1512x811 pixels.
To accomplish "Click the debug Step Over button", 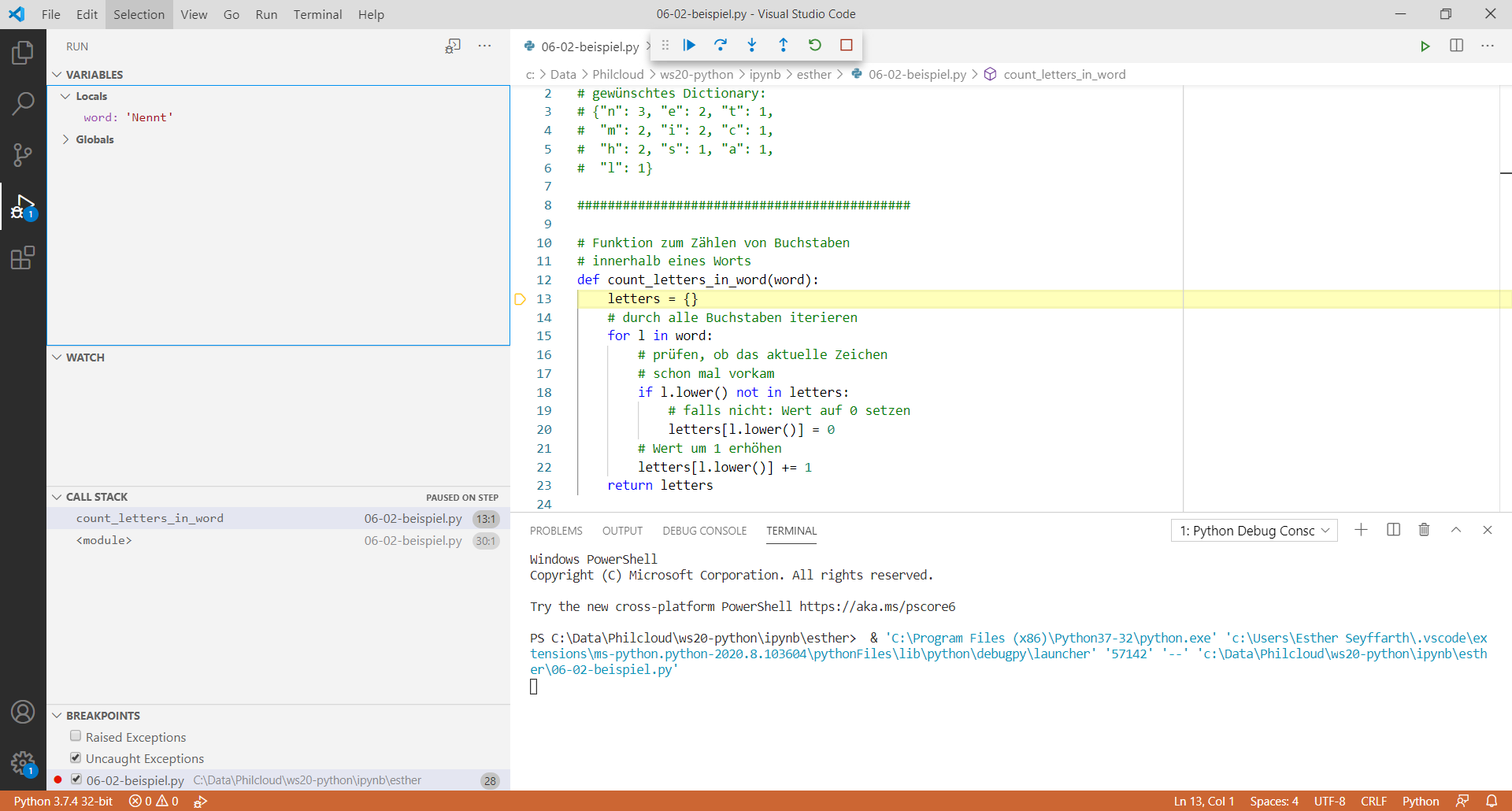I will [721, 45].
